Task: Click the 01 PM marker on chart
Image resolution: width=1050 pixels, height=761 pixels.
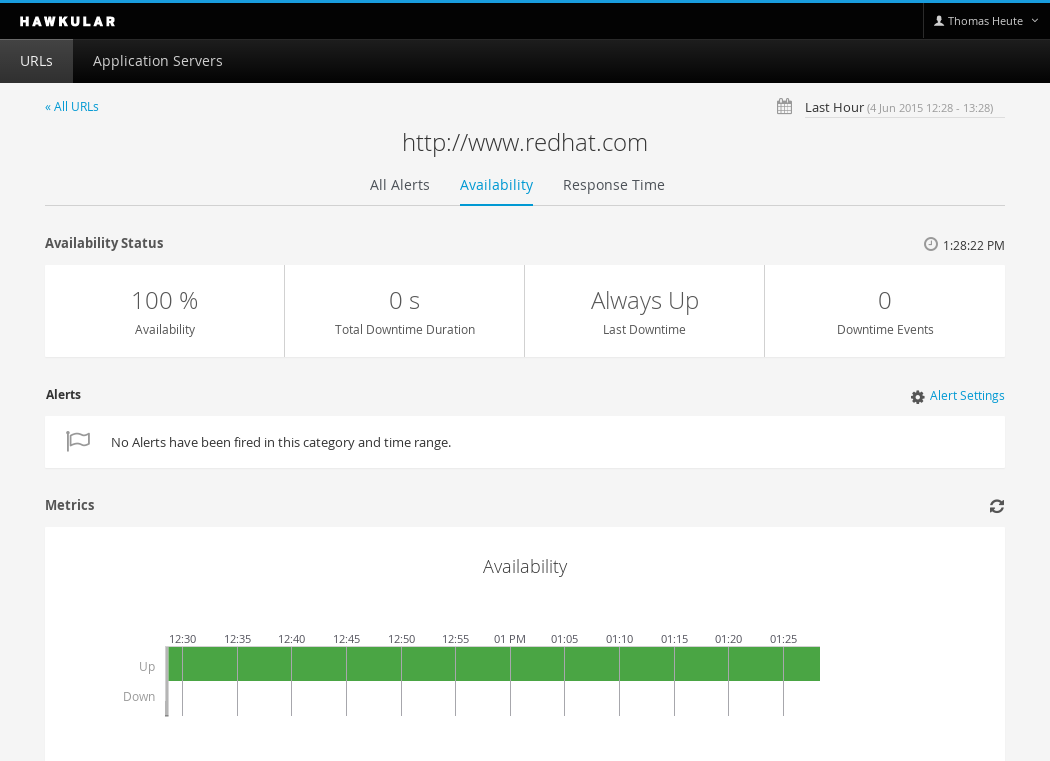Action: 510,639
